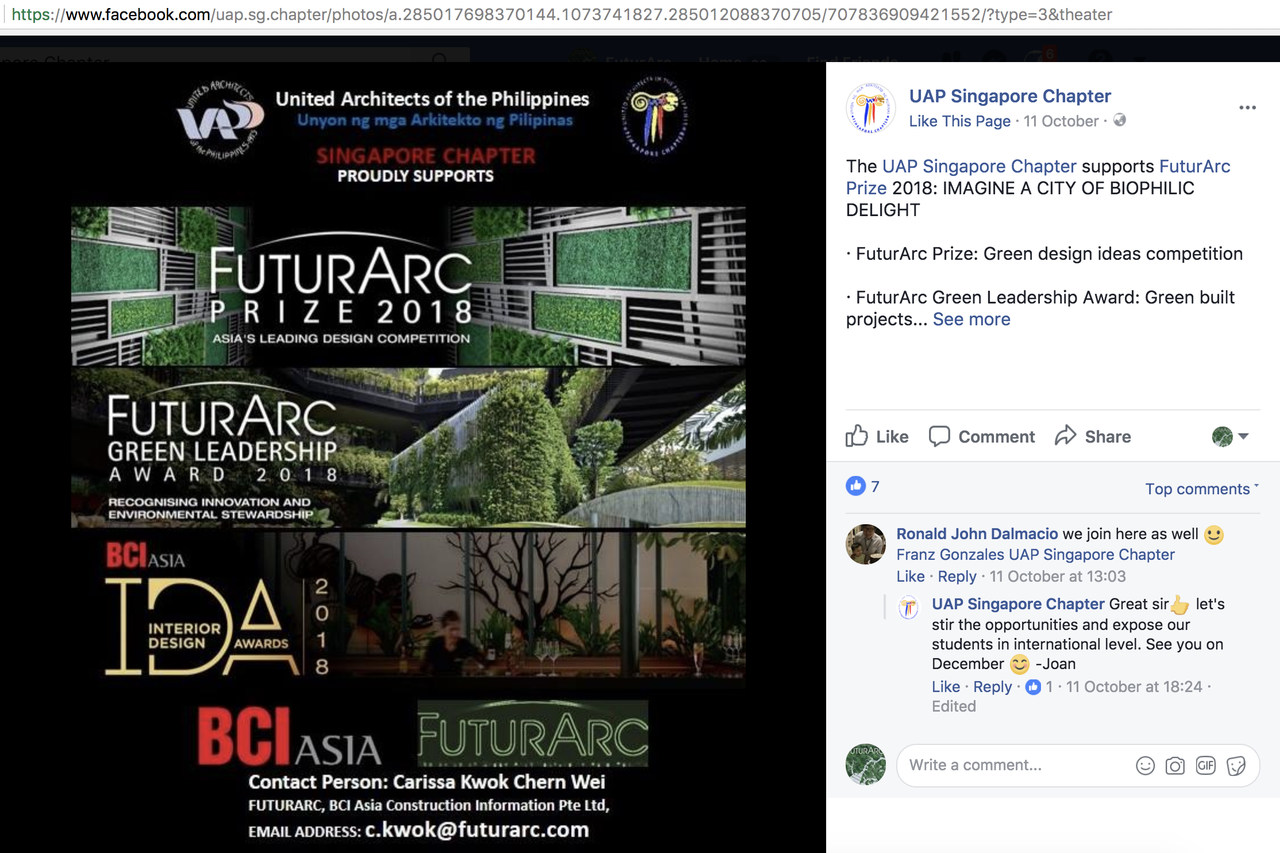
Task: Open the FuturArc Prize link in the post
Action: point(1038,177)
